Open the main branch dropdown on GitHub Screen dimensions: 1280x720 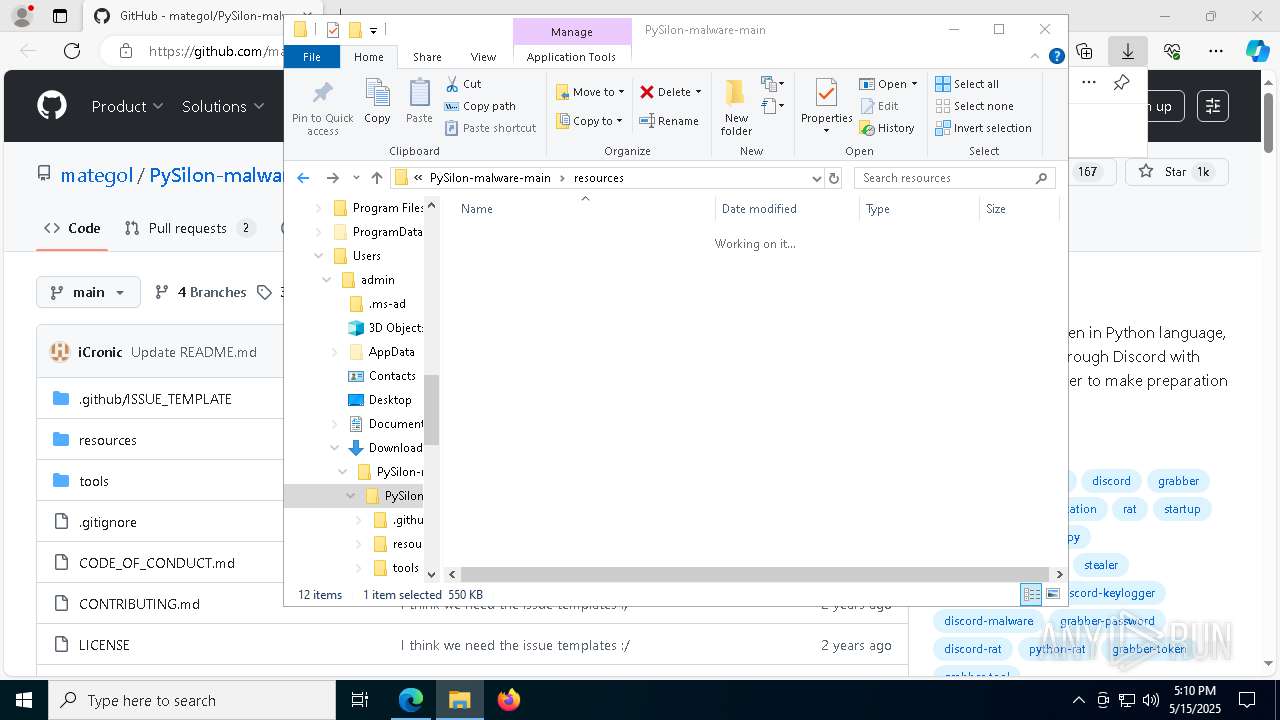pos(88,292)
